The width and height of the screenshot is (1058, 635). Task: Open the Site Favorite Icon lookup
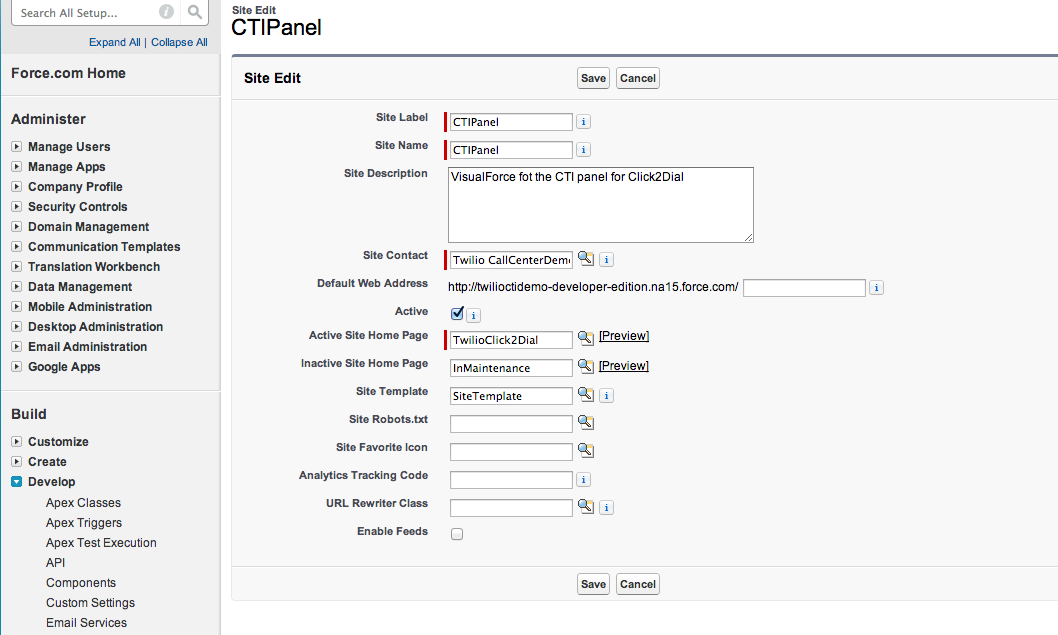pos(585,451)
